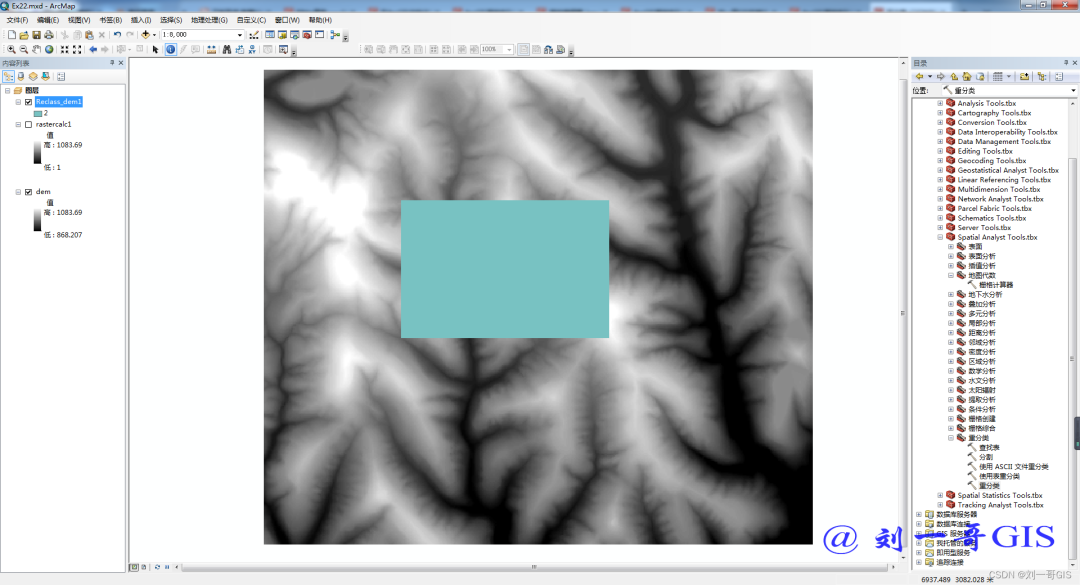Open the 帮助(H) menu
This screenshot has height=585, width=1080.
click(x=320, y=20)
